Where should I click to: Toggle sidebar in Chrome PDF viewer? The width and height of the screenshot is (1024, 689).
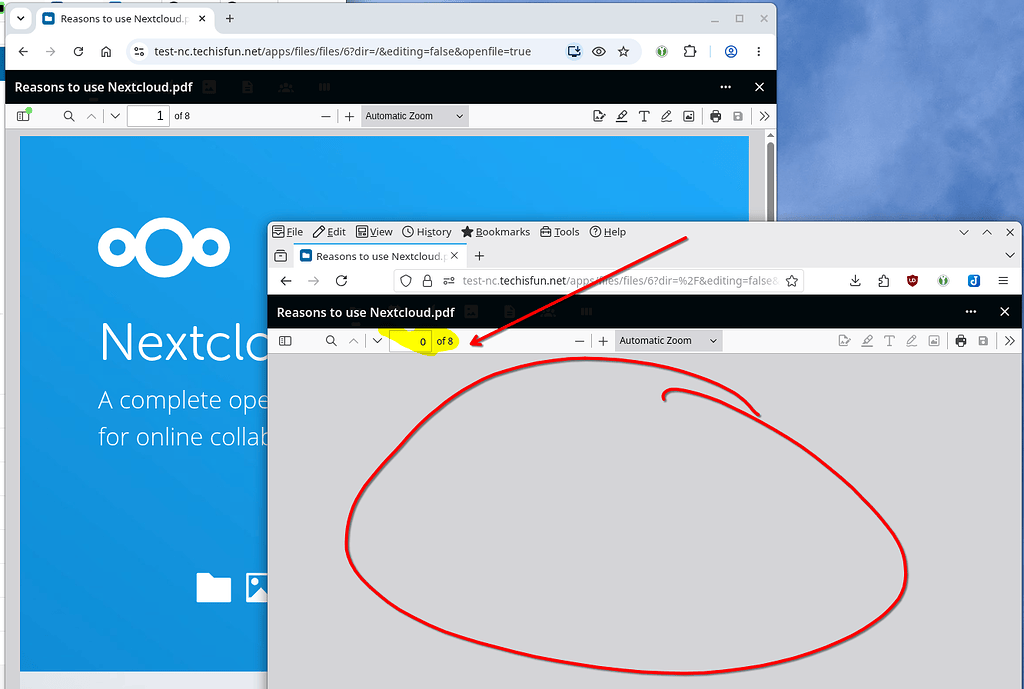[x=24, y=116]
